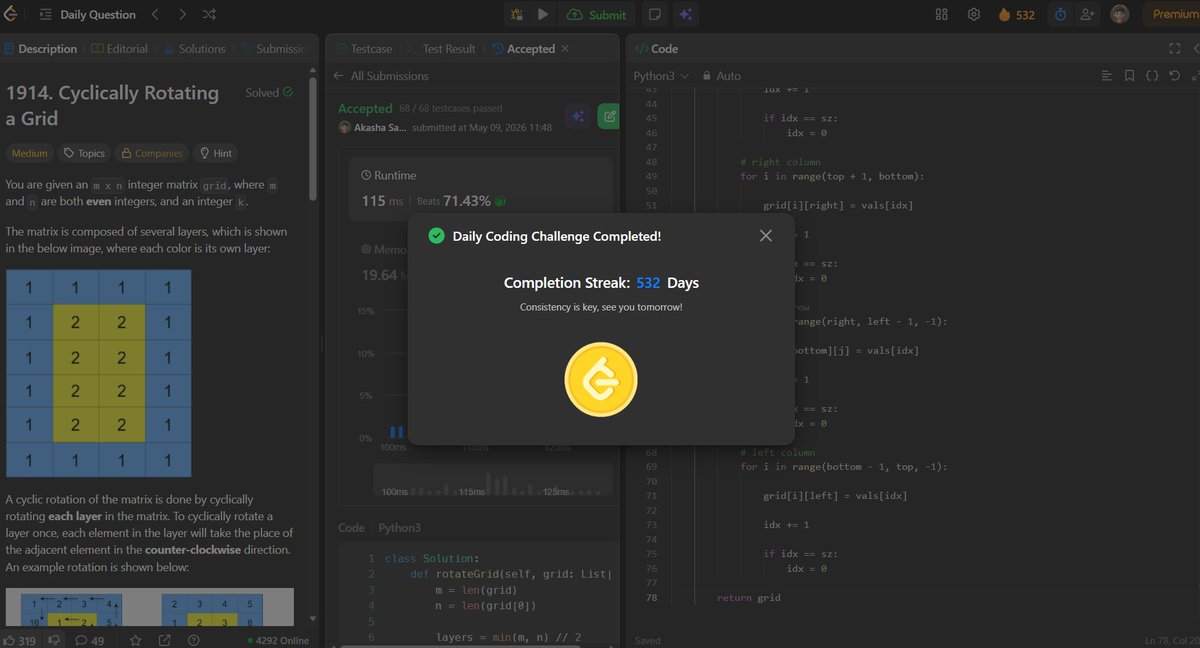This screenshot has width=1200, height=648.
Task: Dislike the problem with thumbs down
Action: tap(55, 640)
